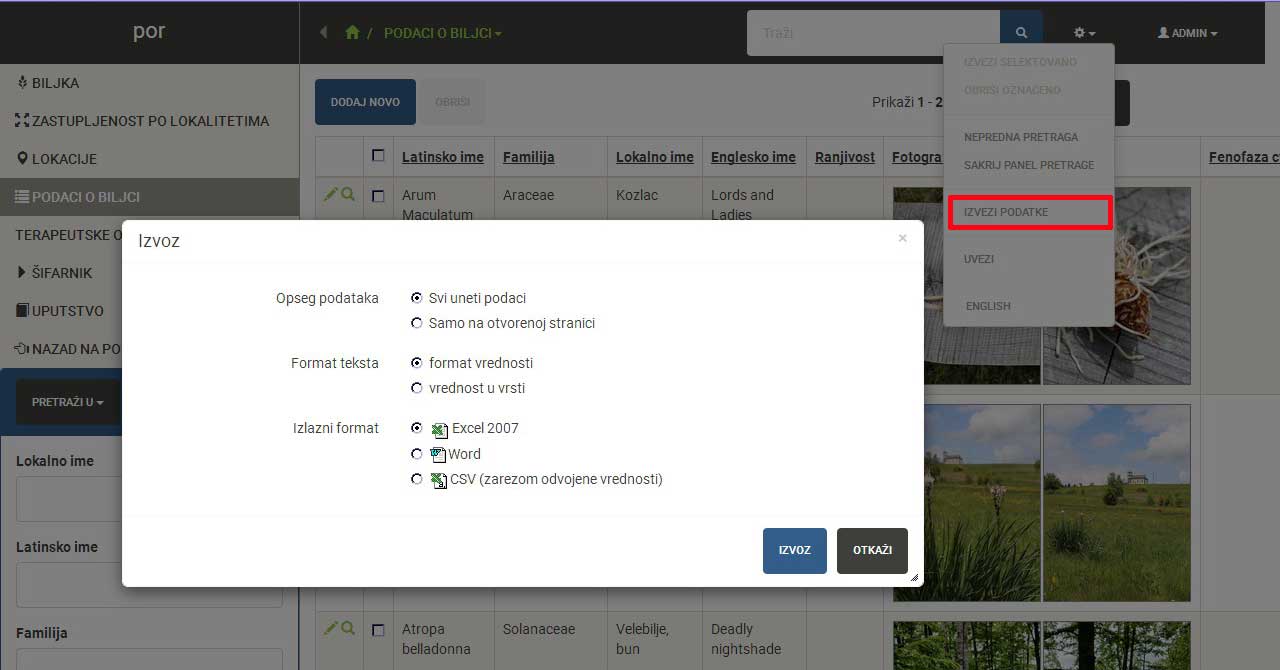This screenshot has width=1280, height=670.
Task: Click the 'Traži' search input field
Action: [872, 33]
